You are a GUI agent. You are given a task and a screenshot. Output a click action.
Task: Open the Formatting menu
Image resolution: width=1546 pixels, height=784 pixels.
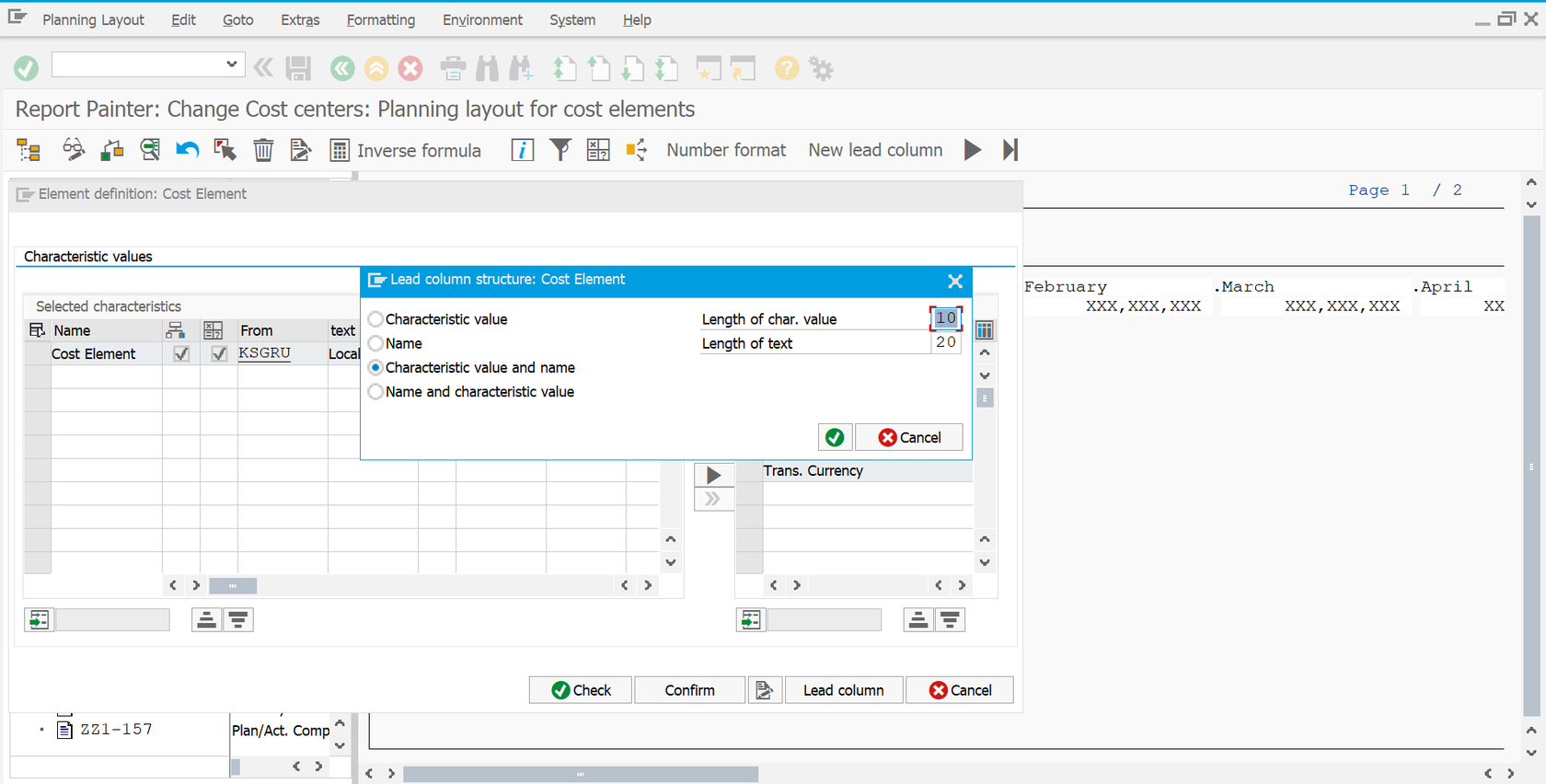(381, 19)
